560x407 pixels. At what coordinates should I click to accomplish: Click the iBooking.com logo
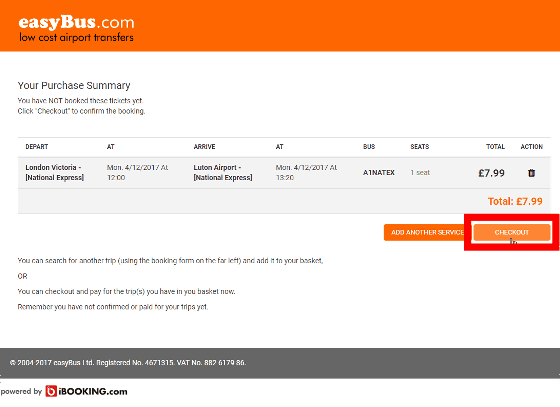coord(86,391)
